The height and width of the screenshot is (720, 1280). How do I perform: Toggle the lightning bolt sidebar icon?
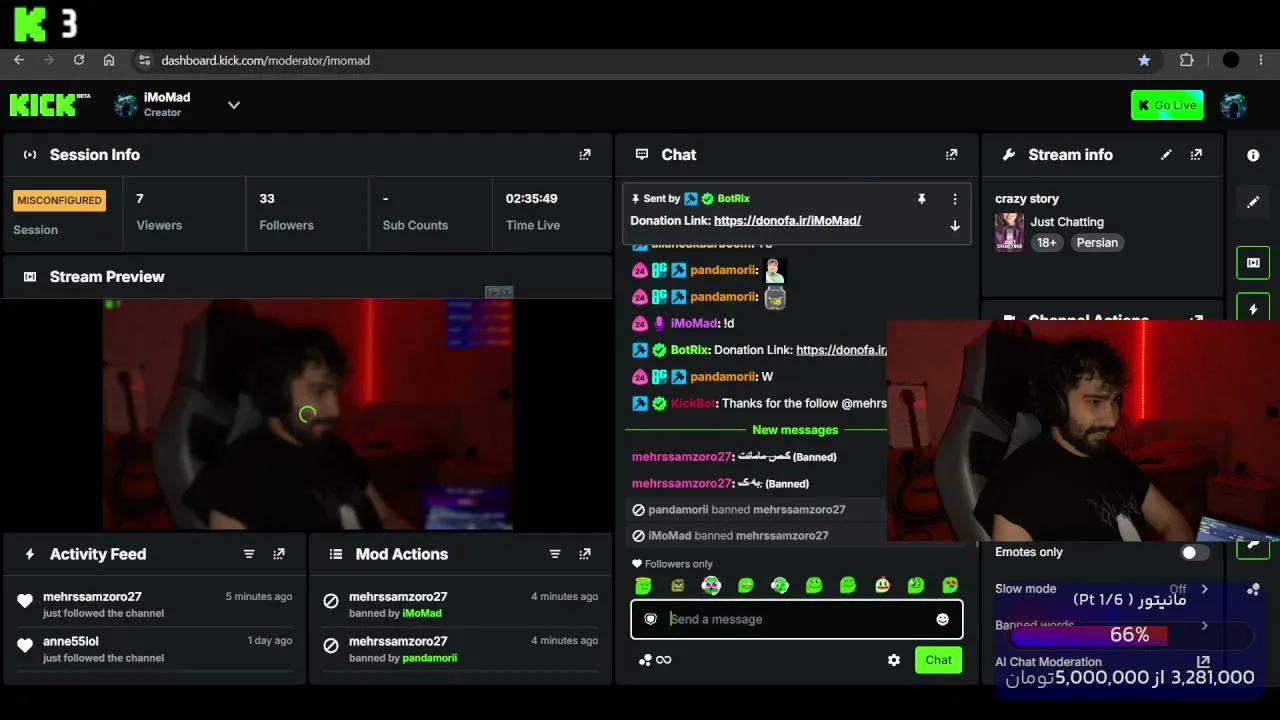1253,309
